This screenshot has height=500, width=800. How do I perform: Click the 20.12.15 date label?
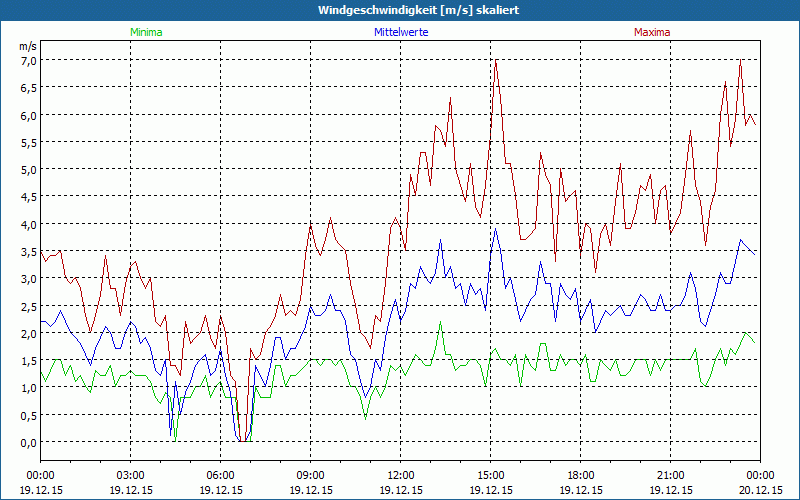click(761, 490)
